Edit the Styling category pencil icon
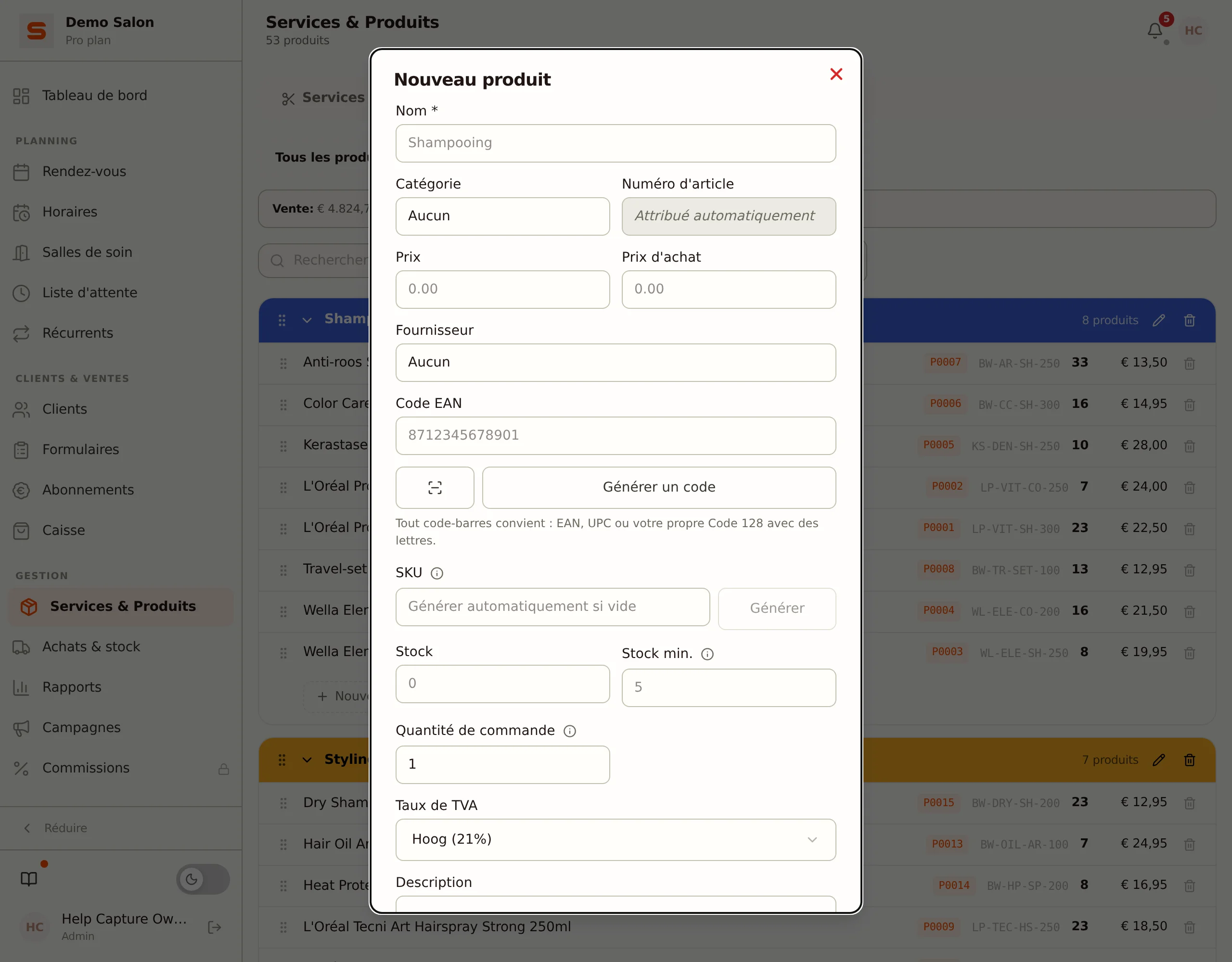Image resolution: width=1232 pixels, height=962 pixels. [x=1159, y=759]
